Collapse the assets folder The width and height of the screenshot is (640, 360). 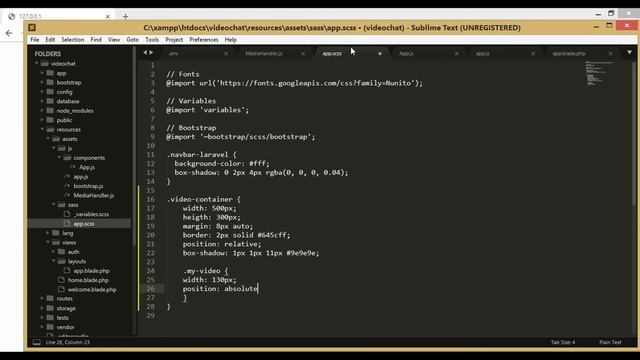[48, 138]
